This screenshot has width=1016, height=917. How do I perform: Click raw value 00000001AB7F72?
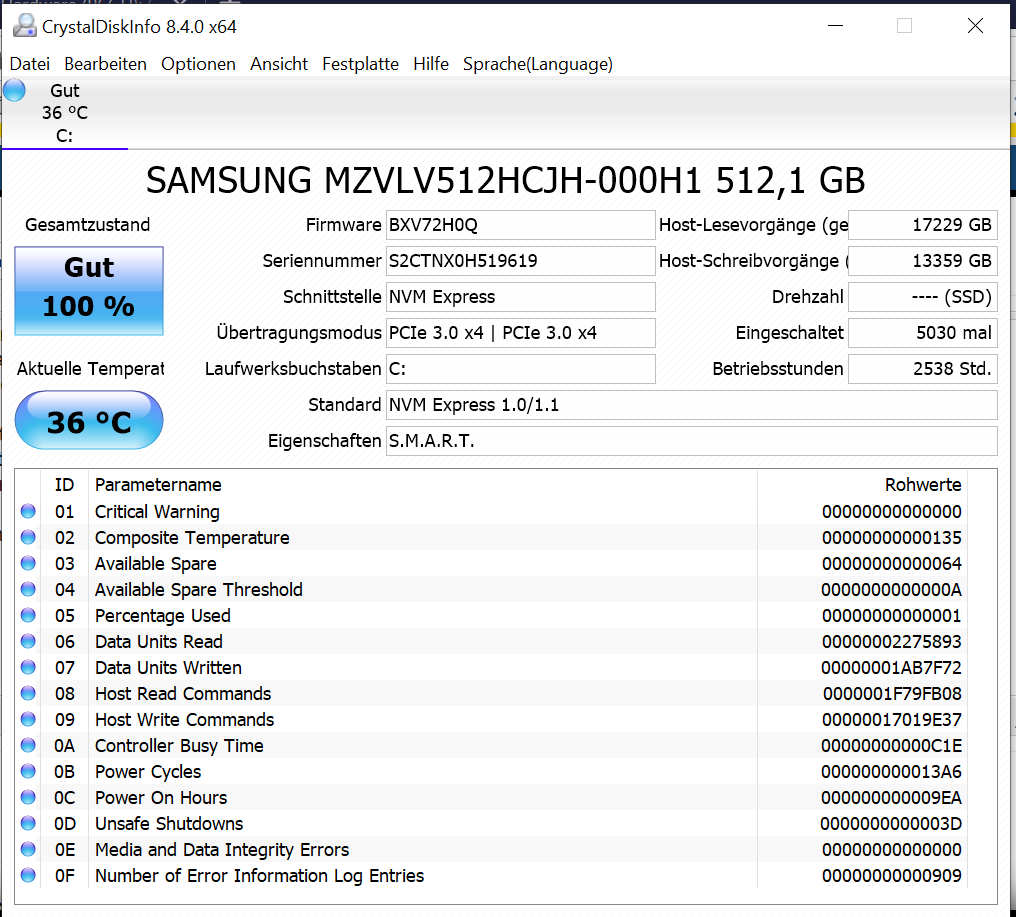click(892, 667)
